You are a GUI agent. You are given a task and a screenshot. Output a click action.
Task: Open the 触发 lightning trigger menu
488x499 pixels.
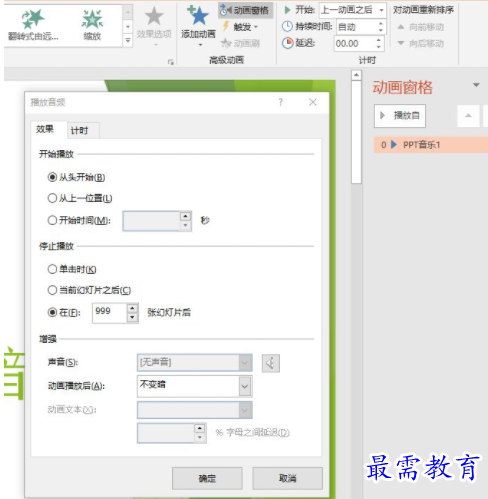pos(241,27)
